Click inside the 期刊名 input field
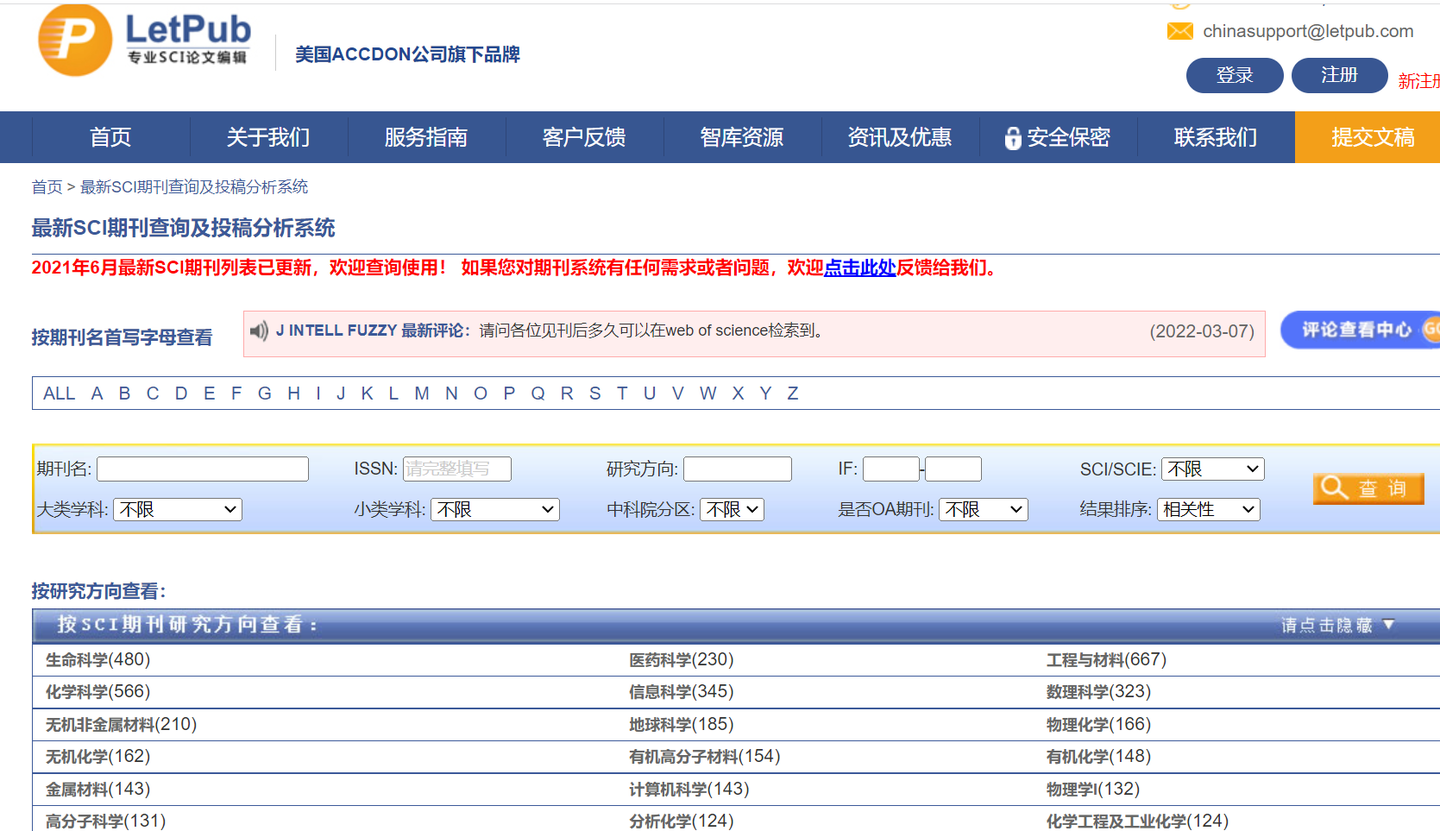The width and height of the screenshot is (1440, 831). [x=202, y=468]
